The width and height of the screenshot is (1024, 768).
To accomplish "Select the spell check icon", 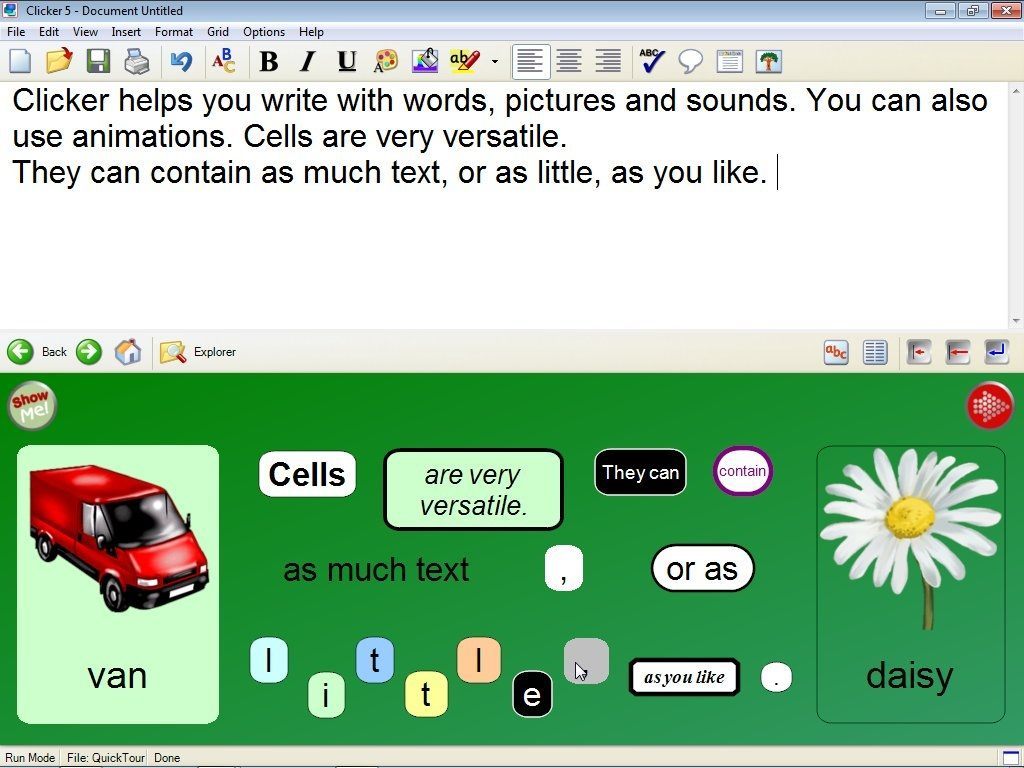I will click(651, 61).
